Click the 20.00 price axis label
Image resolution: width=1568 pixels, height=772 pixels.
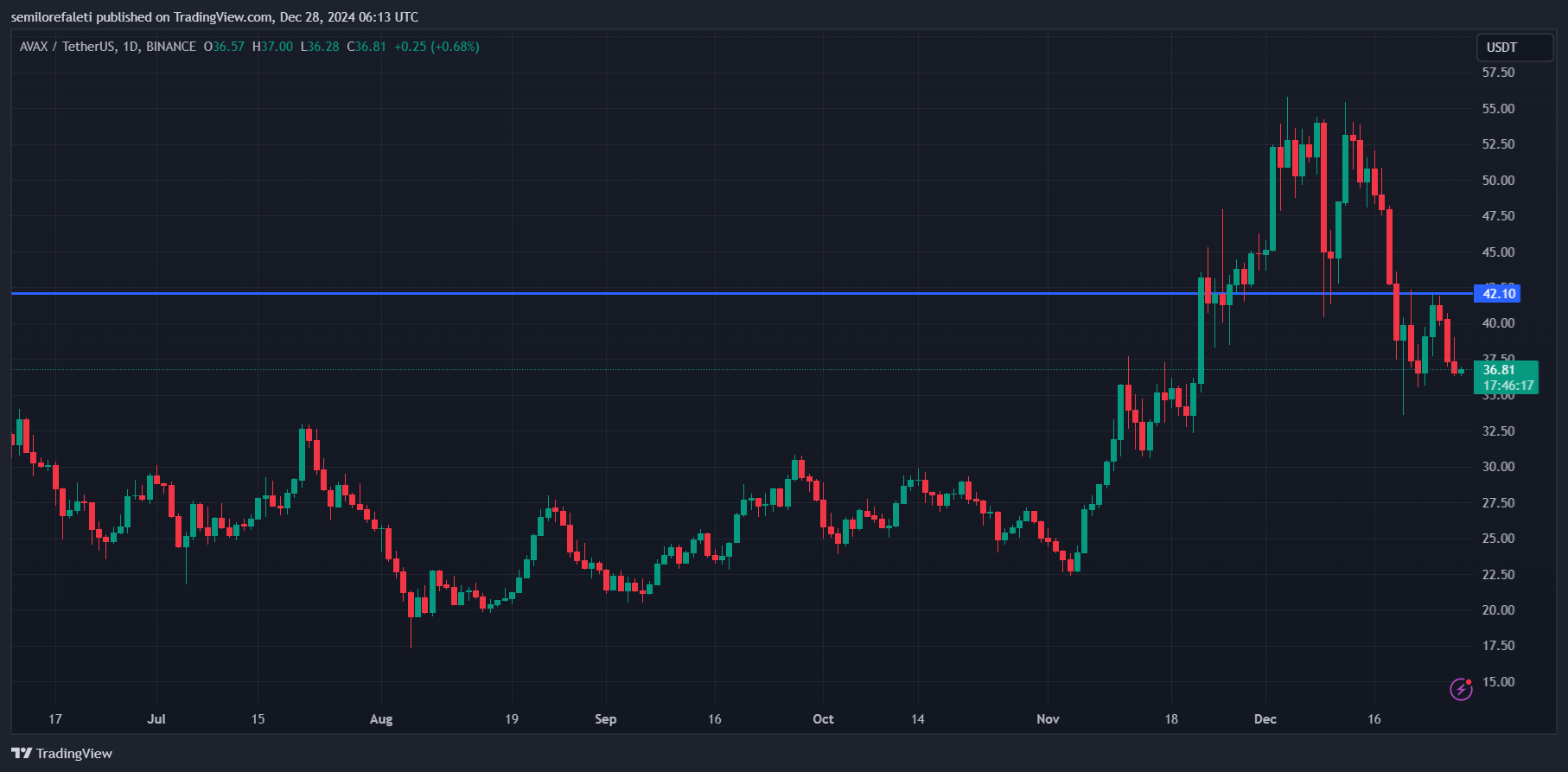1498,610
